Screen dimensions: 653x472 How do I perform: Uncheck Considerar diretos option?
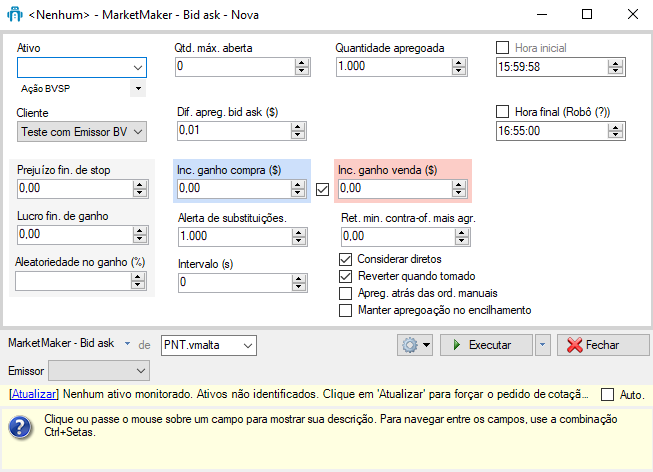pos(347,260)
